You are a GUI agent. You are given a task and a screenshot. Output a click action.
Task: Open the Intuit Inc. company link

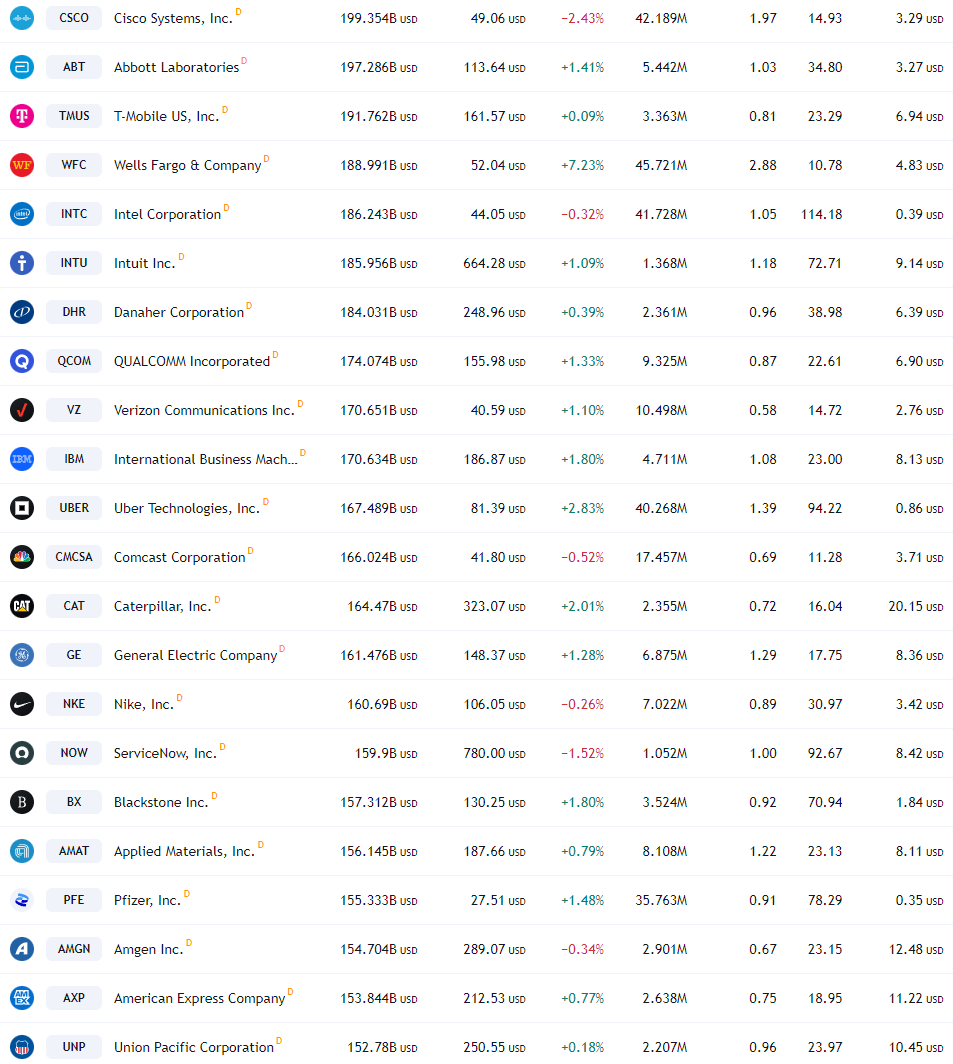tap(145, 263)
